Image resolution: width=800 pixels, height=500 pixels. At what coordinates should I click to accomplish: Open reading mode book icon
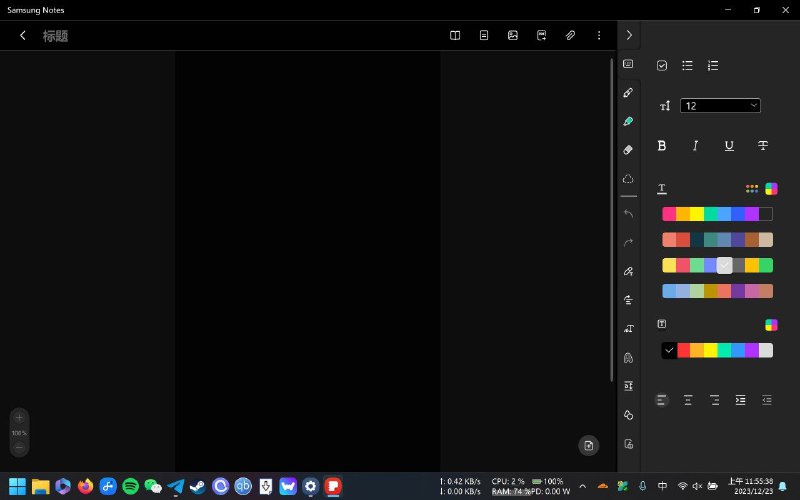(x=455, y=35)
